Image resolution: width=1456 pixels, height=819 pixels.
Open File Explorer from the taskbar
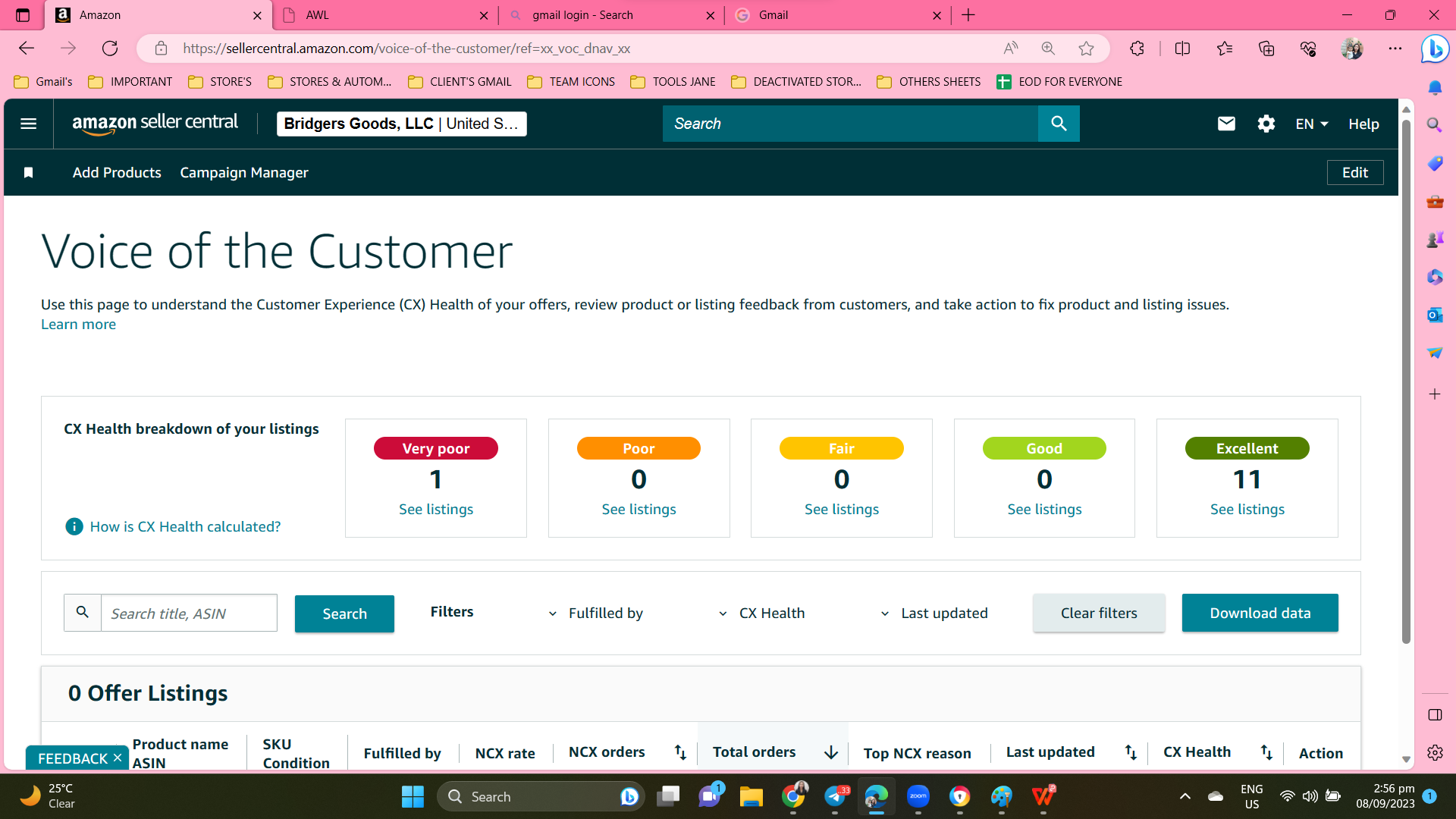(752, 796)
